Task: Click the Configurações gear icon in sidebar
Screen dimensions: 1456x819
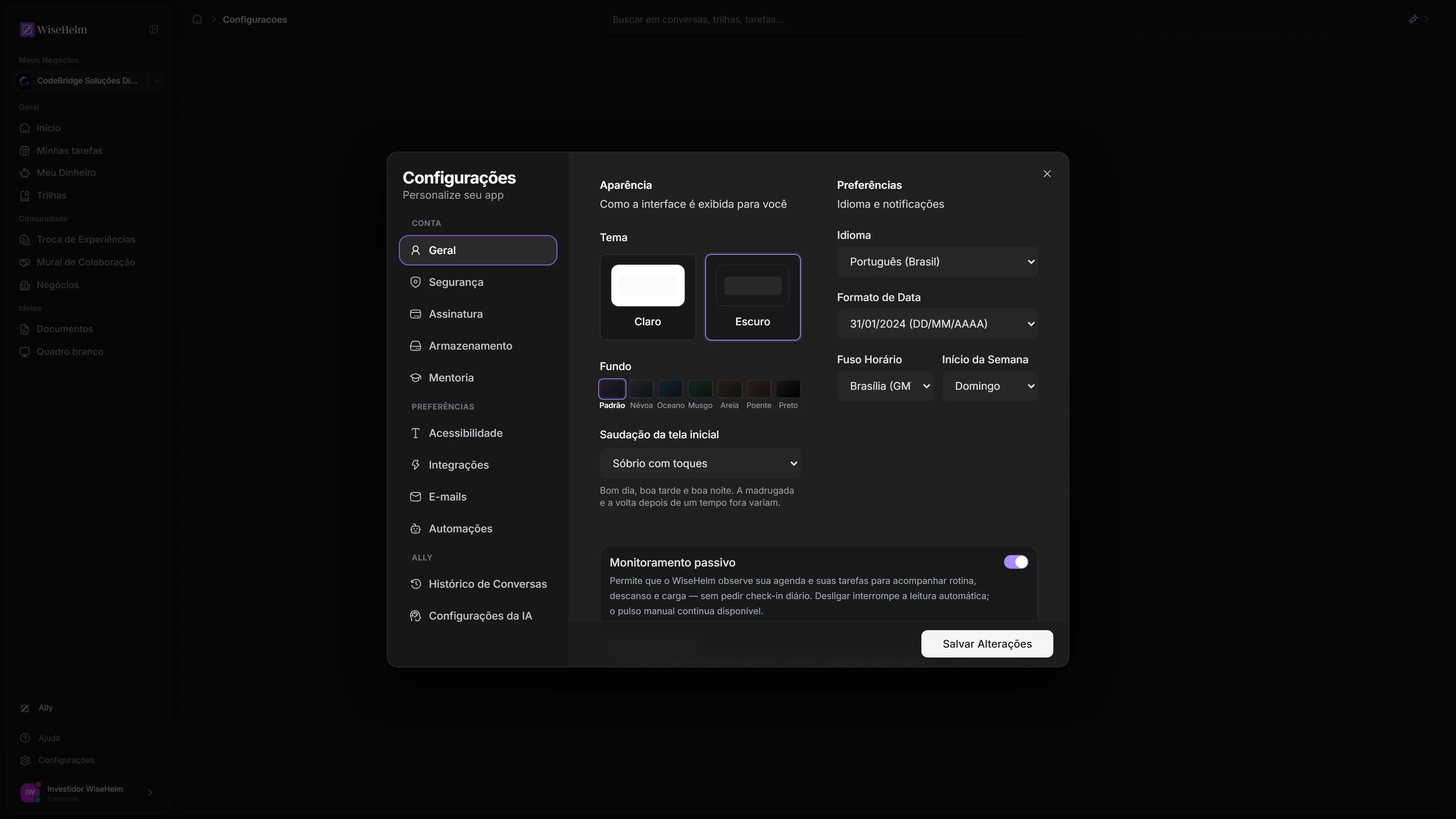Action: 25,760
